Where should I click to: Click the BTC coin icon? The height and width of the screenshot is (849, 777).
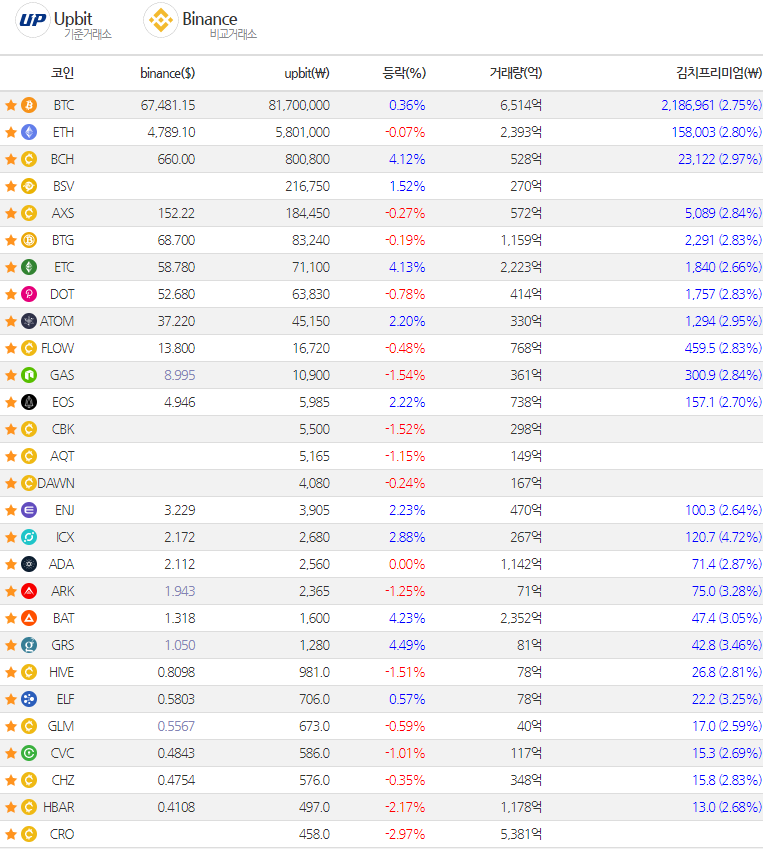(x=29, y=105)
